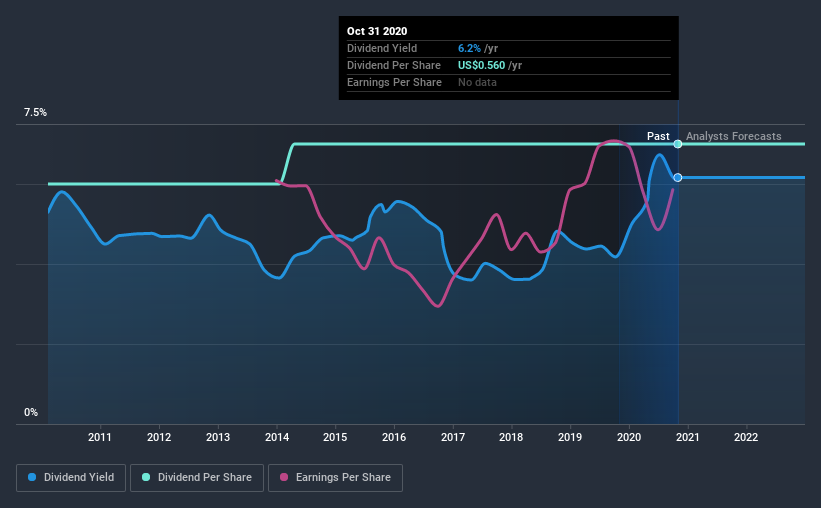Image resolution: width=821 pixels, height=508 pixels.
Task: Select the teal dividend per share data point marker
Action: [x=678, y=144]
